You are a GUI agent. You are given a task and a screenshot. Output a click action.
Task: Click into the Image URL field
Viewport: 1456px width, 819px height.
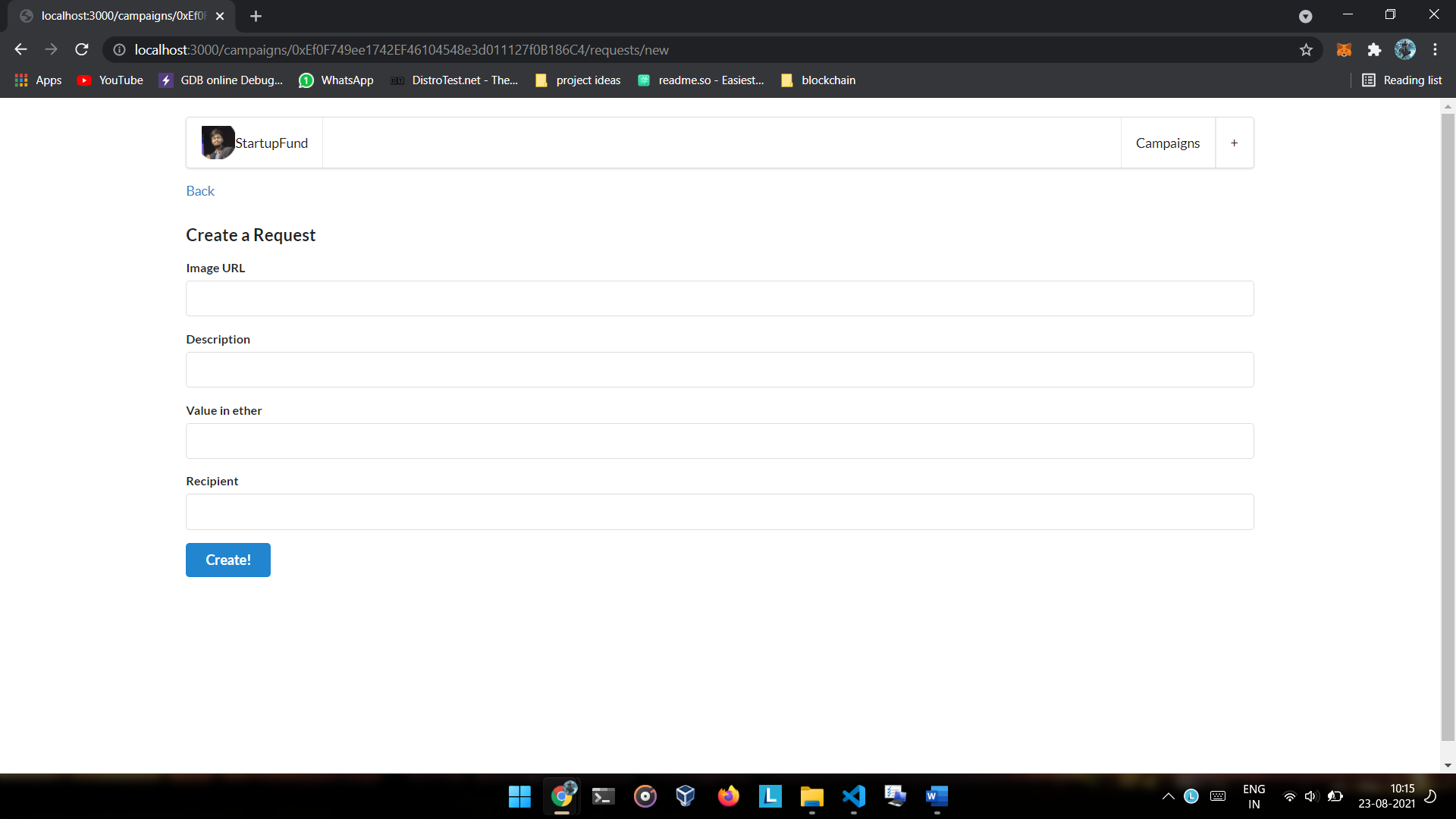tap(719, 299)
